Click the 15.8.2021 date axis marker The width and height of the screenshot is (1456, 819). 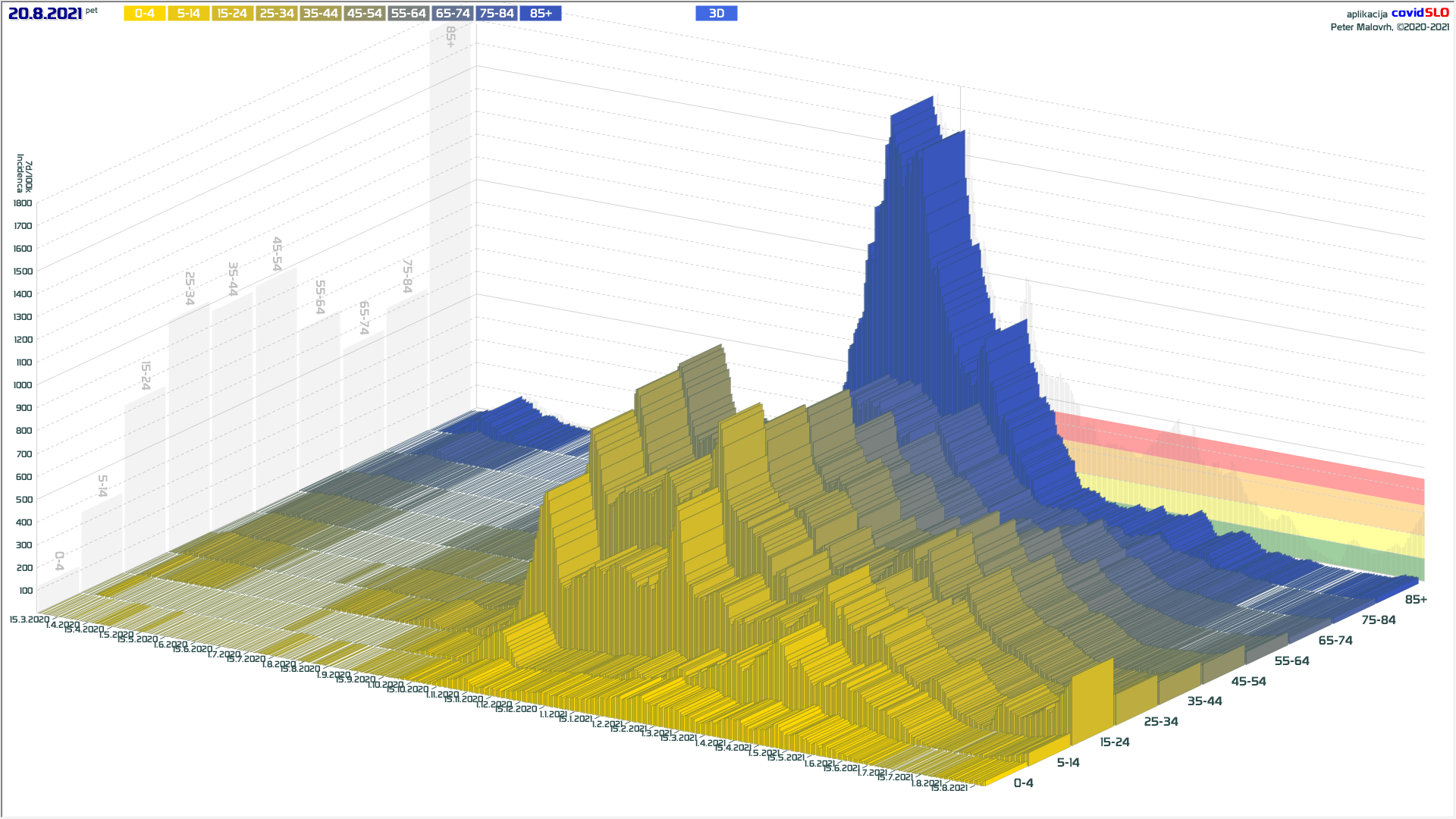pyautogui.click(x=949, y=788)
